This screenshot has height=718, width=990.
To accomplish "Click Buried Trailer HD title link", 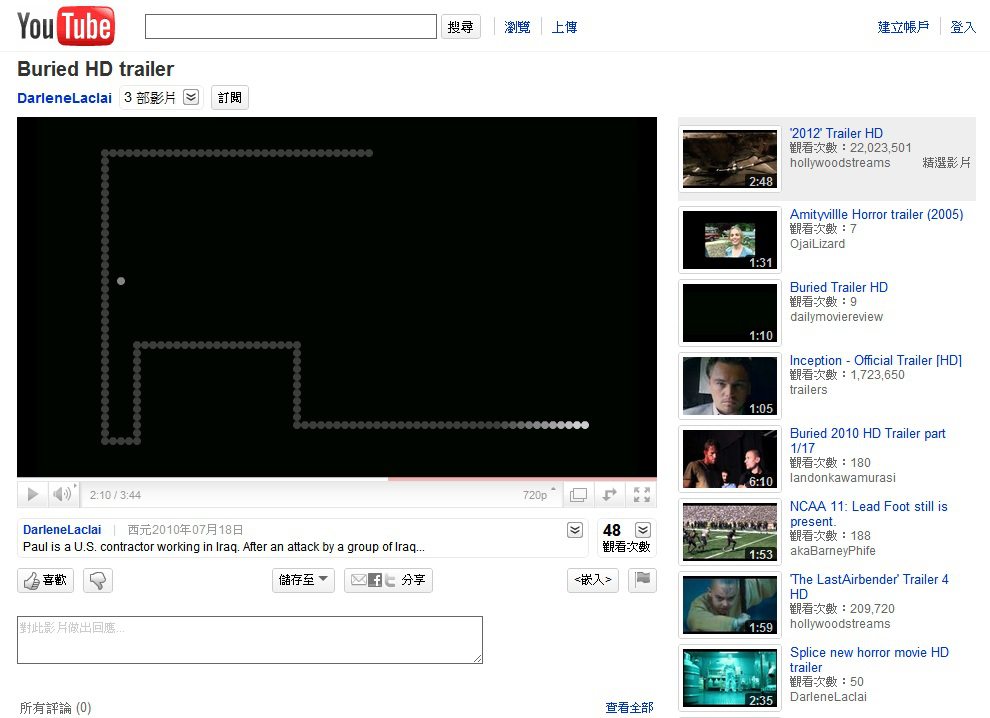I will tap(838, 287).
